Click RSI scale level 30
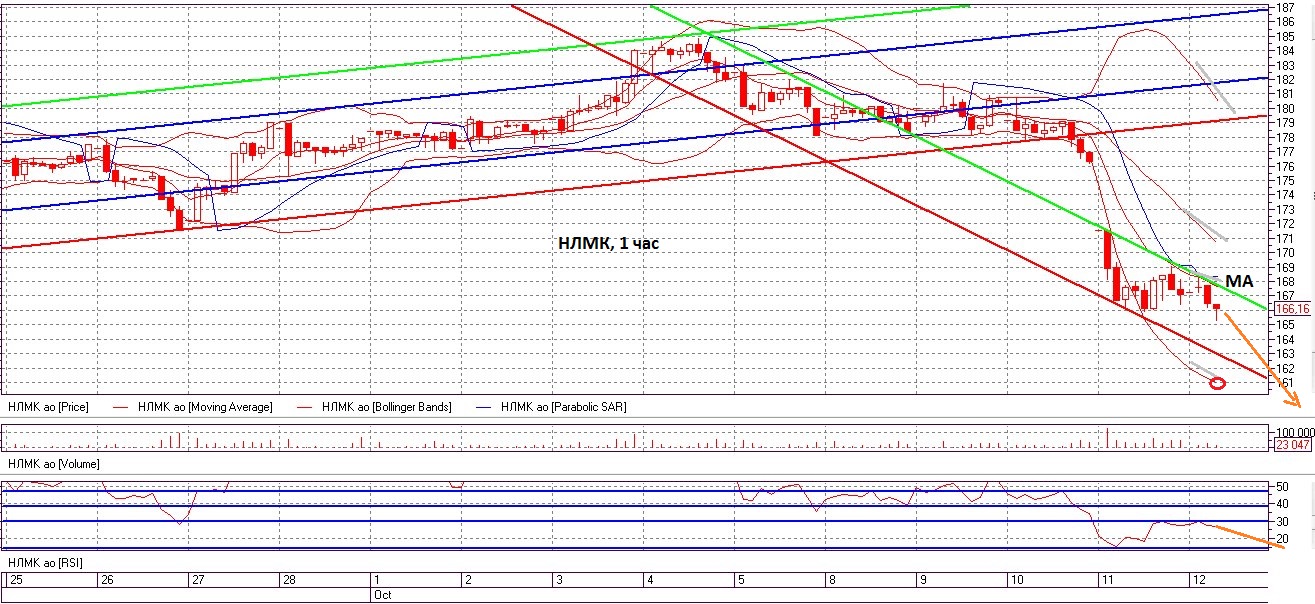The image size is (1315, 604). [x=1281, y=522]
